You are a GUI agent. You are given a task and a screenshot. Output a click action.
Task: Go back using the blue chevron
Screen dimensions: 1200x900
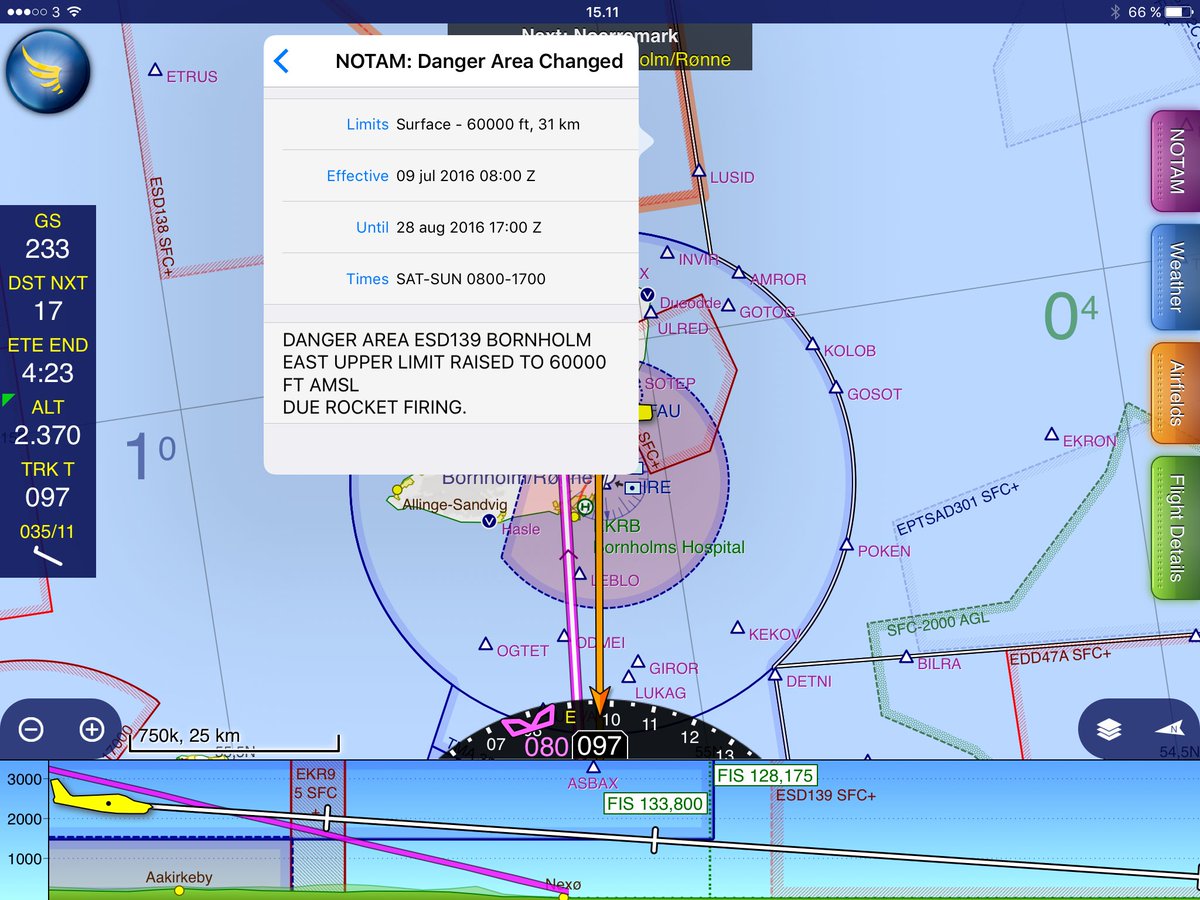pos(281,61)
